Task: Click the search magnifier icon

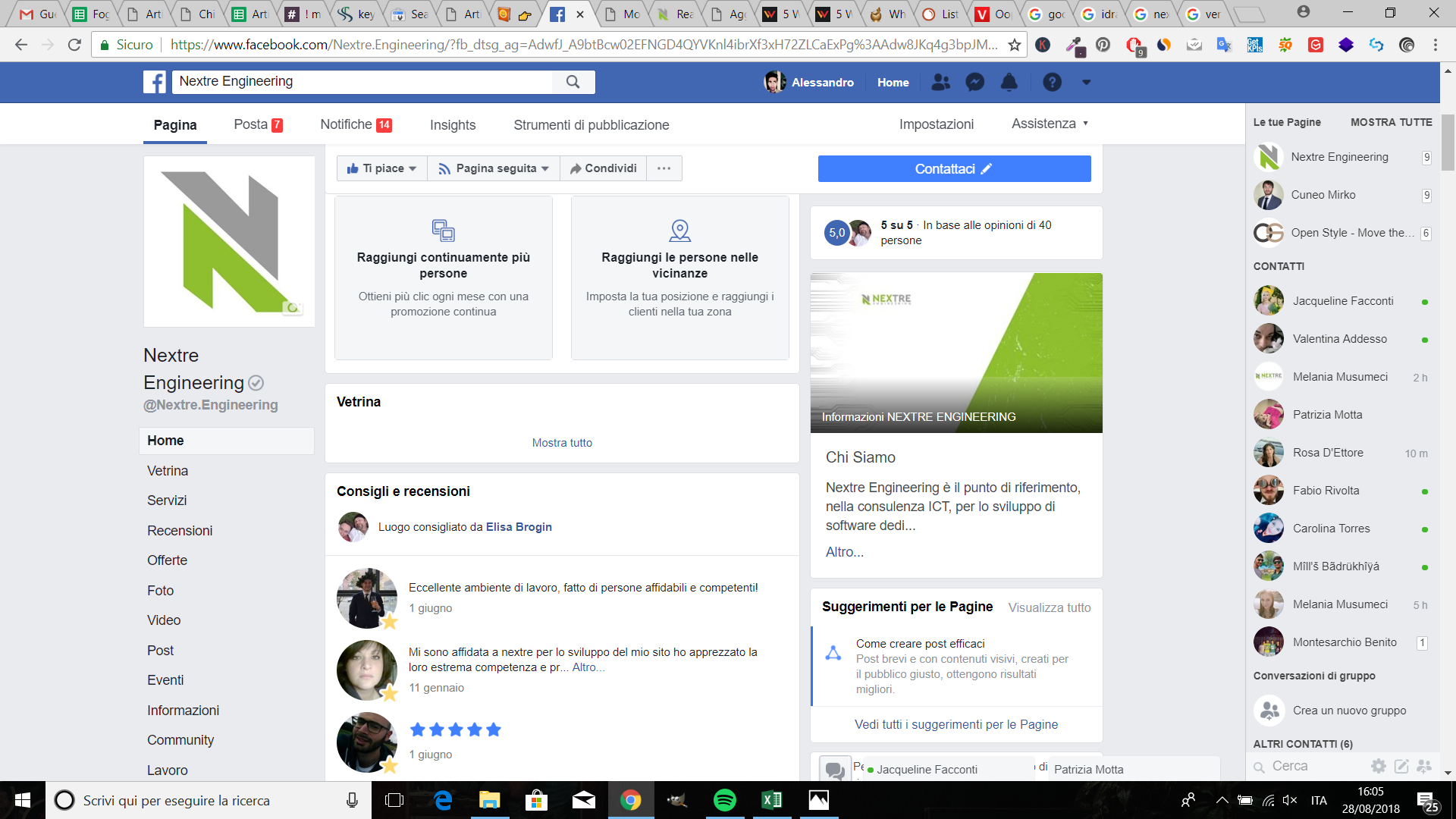Action: (573, 82)
